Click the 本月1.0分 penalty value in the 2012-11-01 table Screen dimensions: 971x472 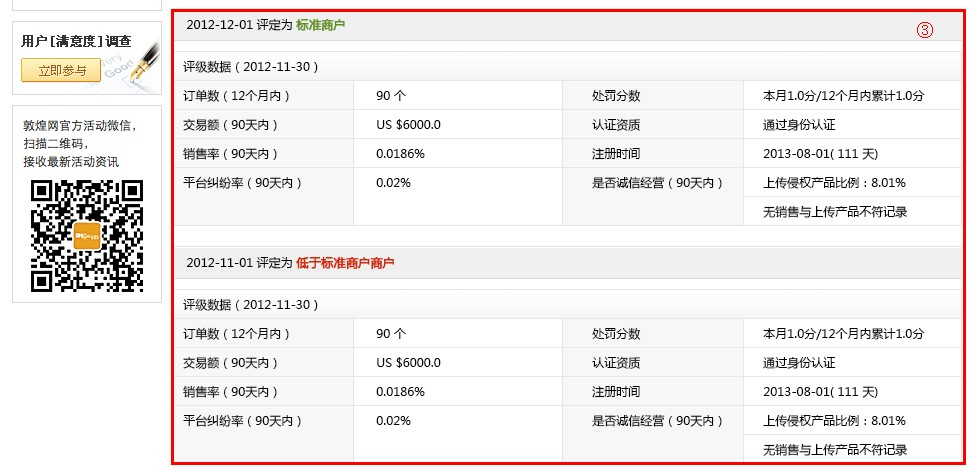[843, 334]
